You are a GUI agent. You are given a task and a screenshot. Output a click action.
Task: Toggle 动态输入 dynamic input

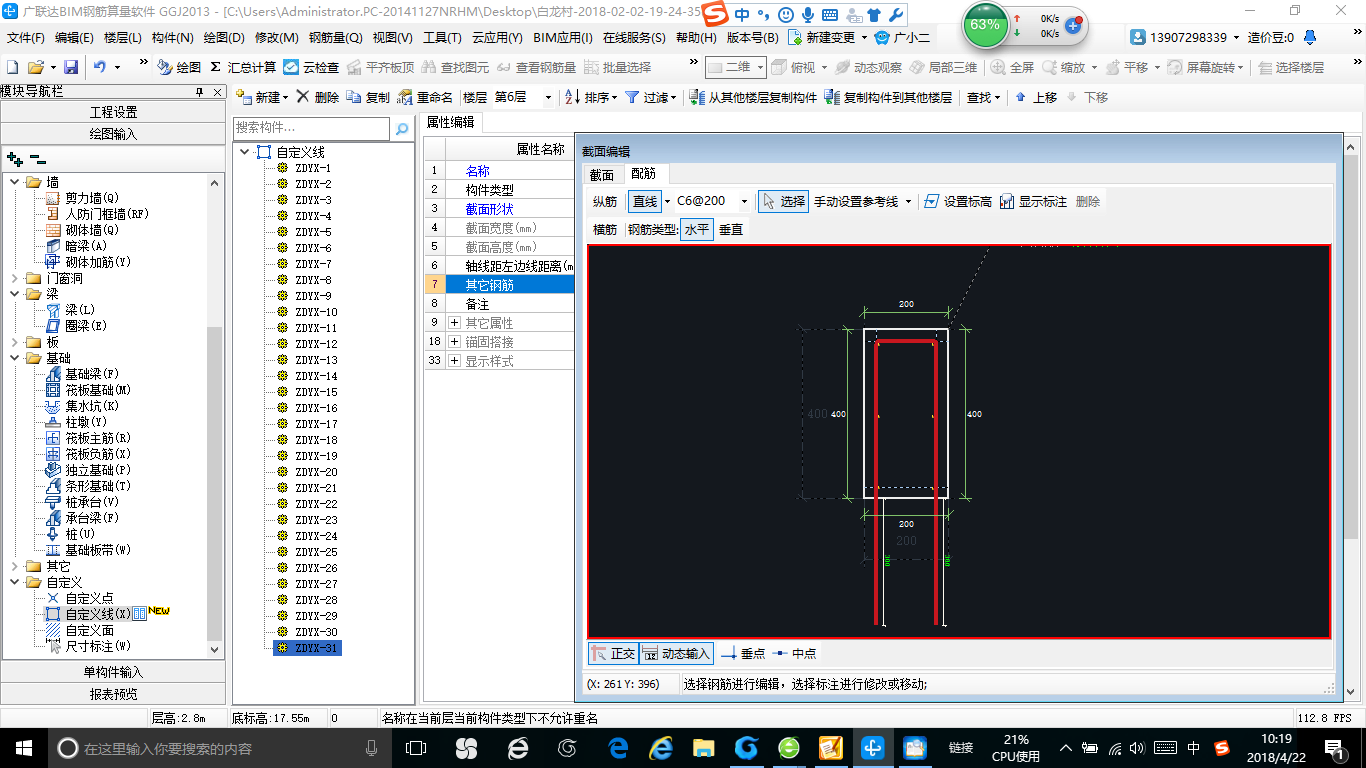click(676, 653)
